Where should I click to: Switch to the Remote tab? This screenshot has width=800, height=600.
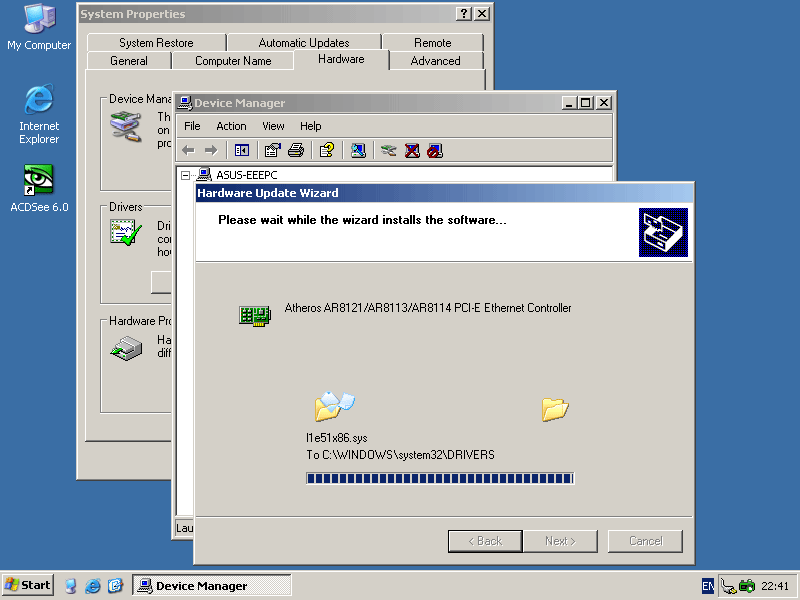point(433,43)
